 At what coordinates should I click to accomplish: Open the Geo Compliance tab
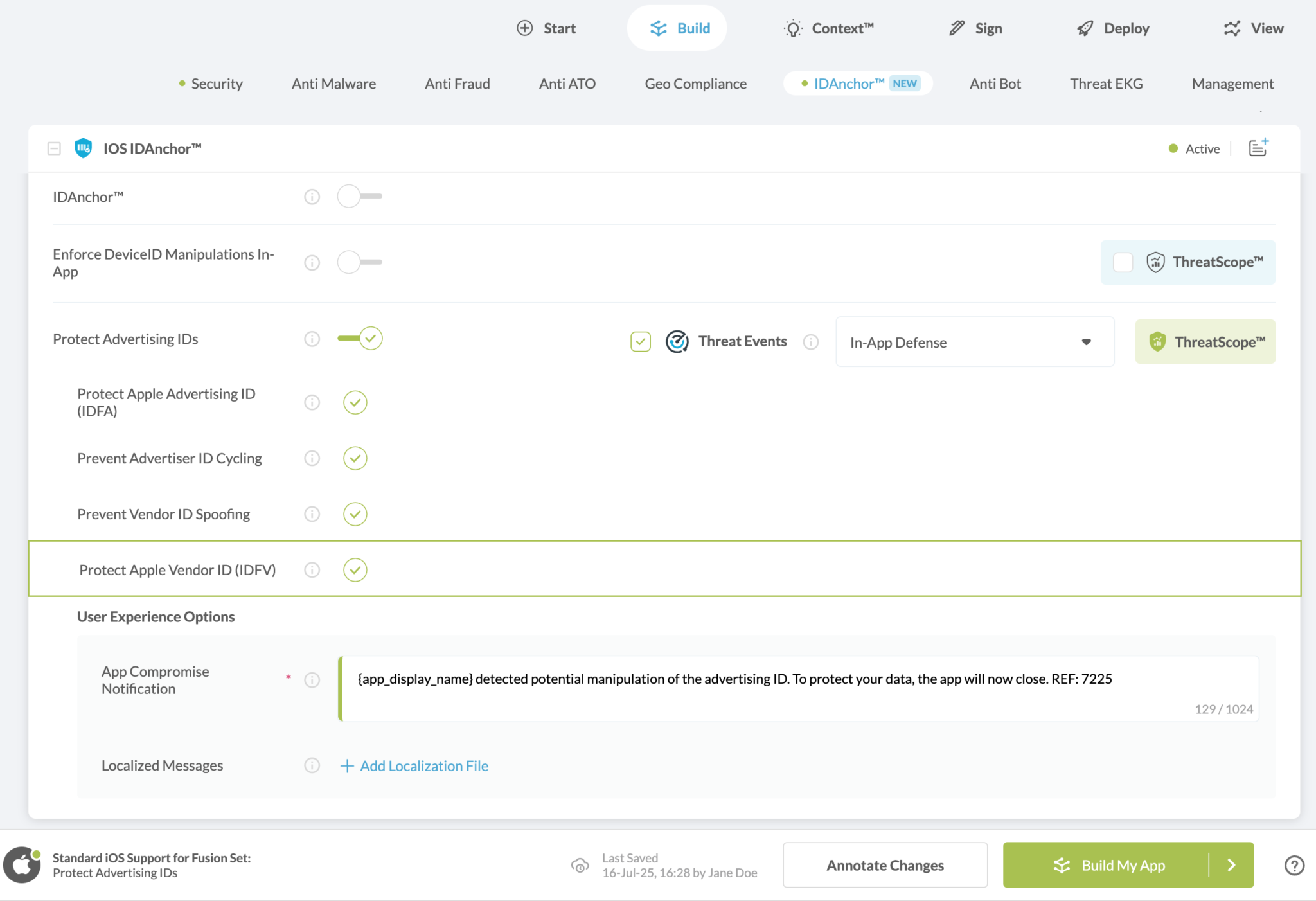pos(696,84)
